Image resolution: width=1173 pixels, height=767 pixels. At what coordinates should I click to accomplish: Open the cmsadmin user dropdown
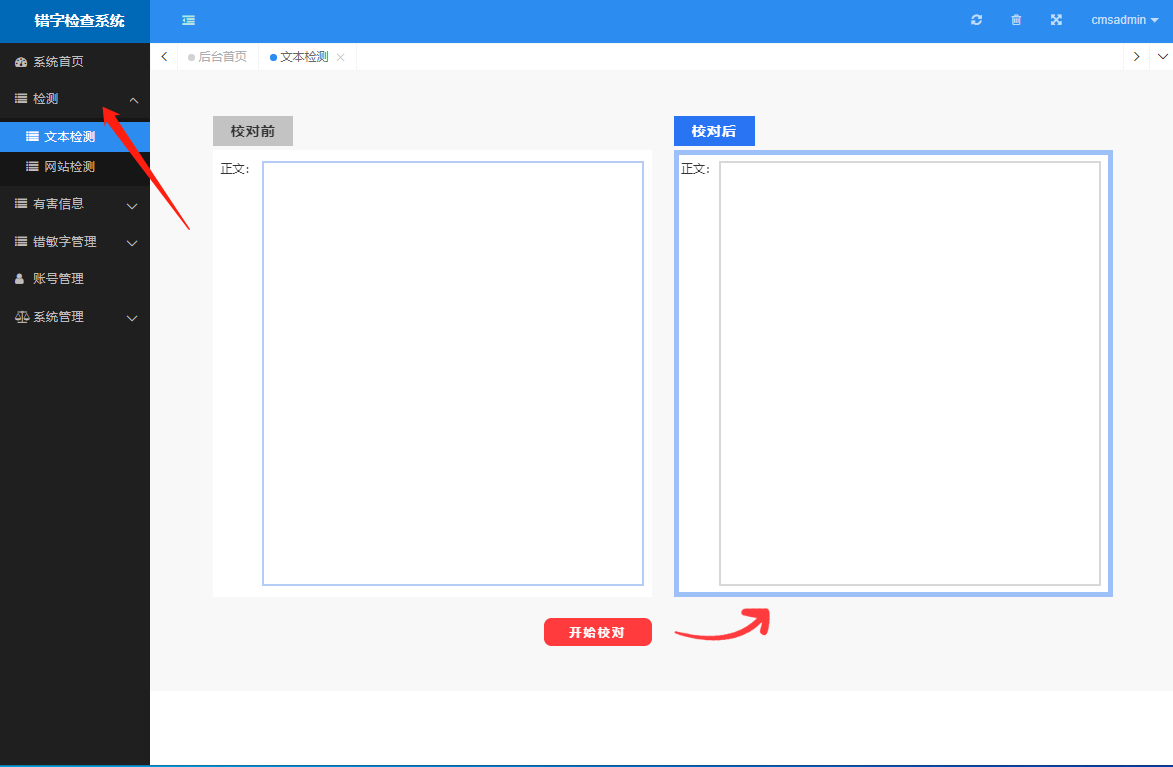coord(1124,20)
